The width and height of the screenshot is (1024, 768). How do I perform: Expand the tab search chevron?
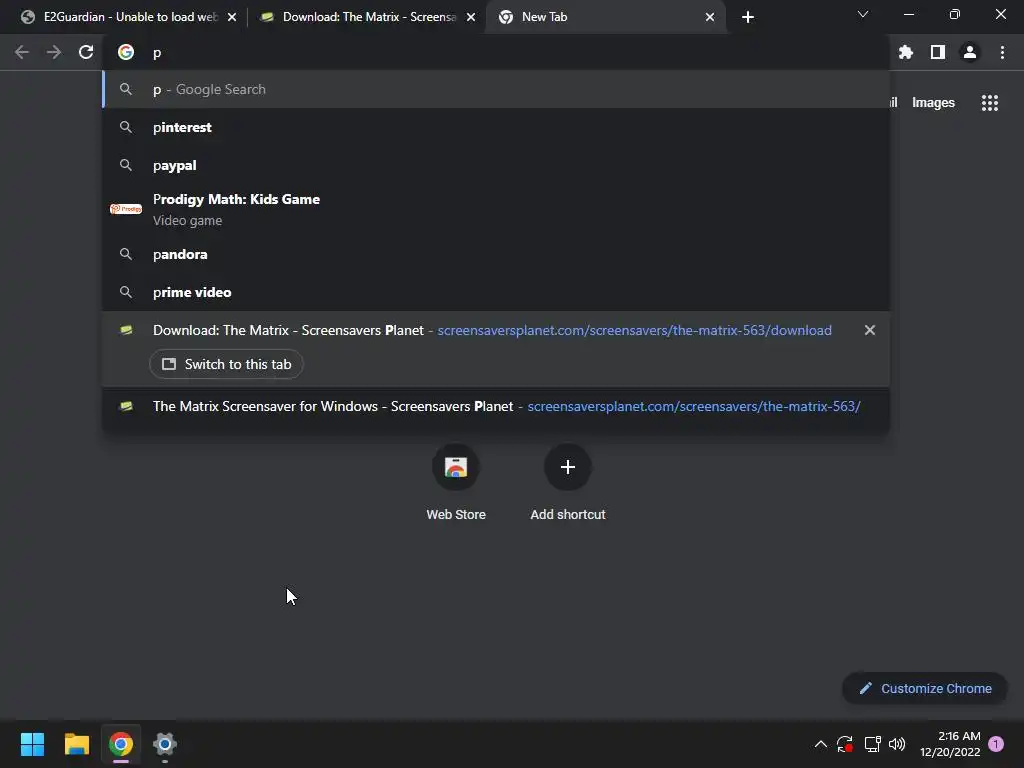[863, 14]
